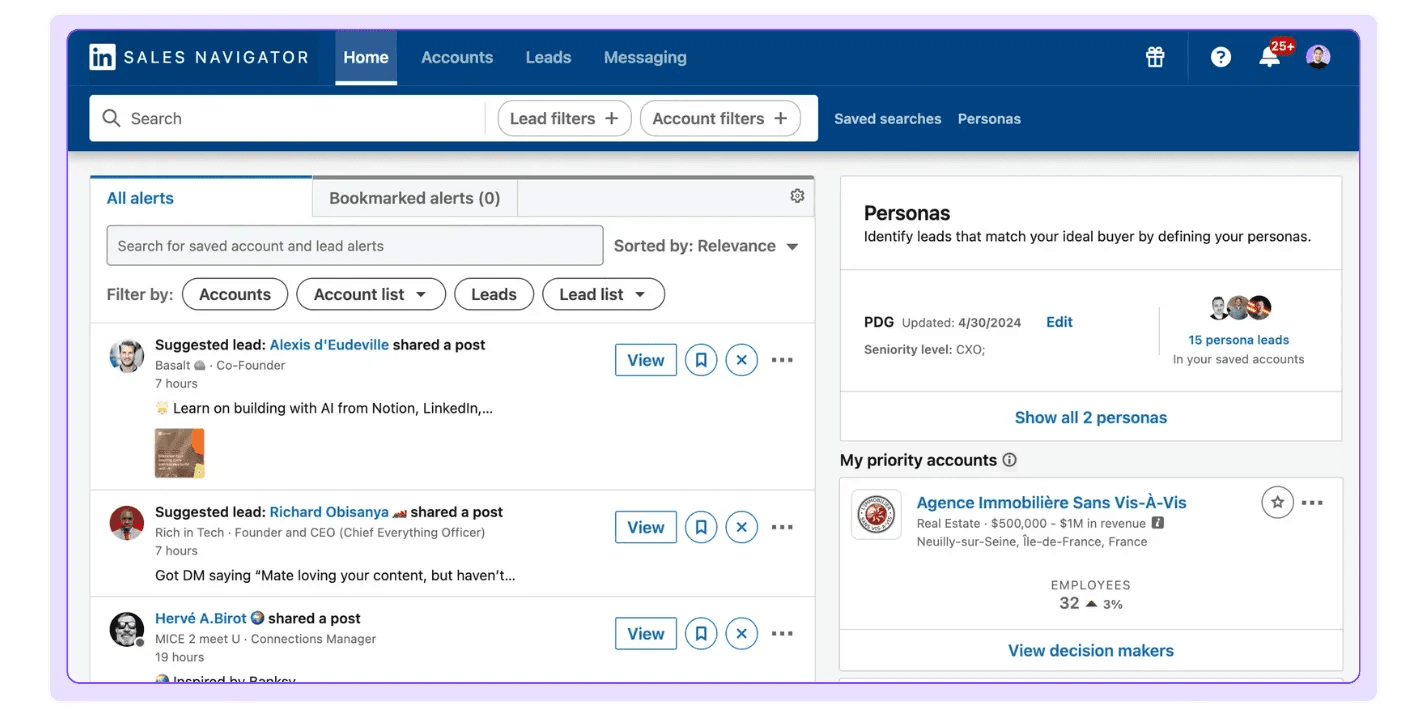This screenshot has width=1404, height=718.
Task: Open alert settings gear icon
Action: [x=797, y=196]
